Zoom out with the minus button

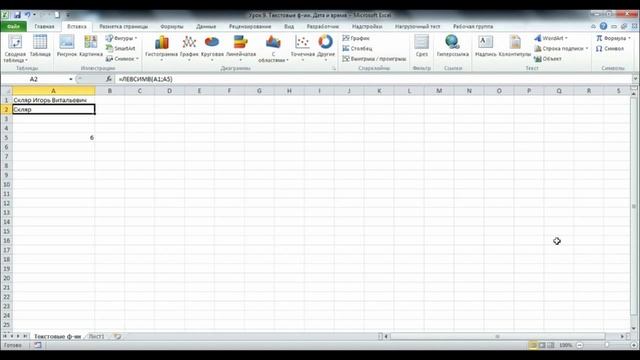(x=580, y=345)
